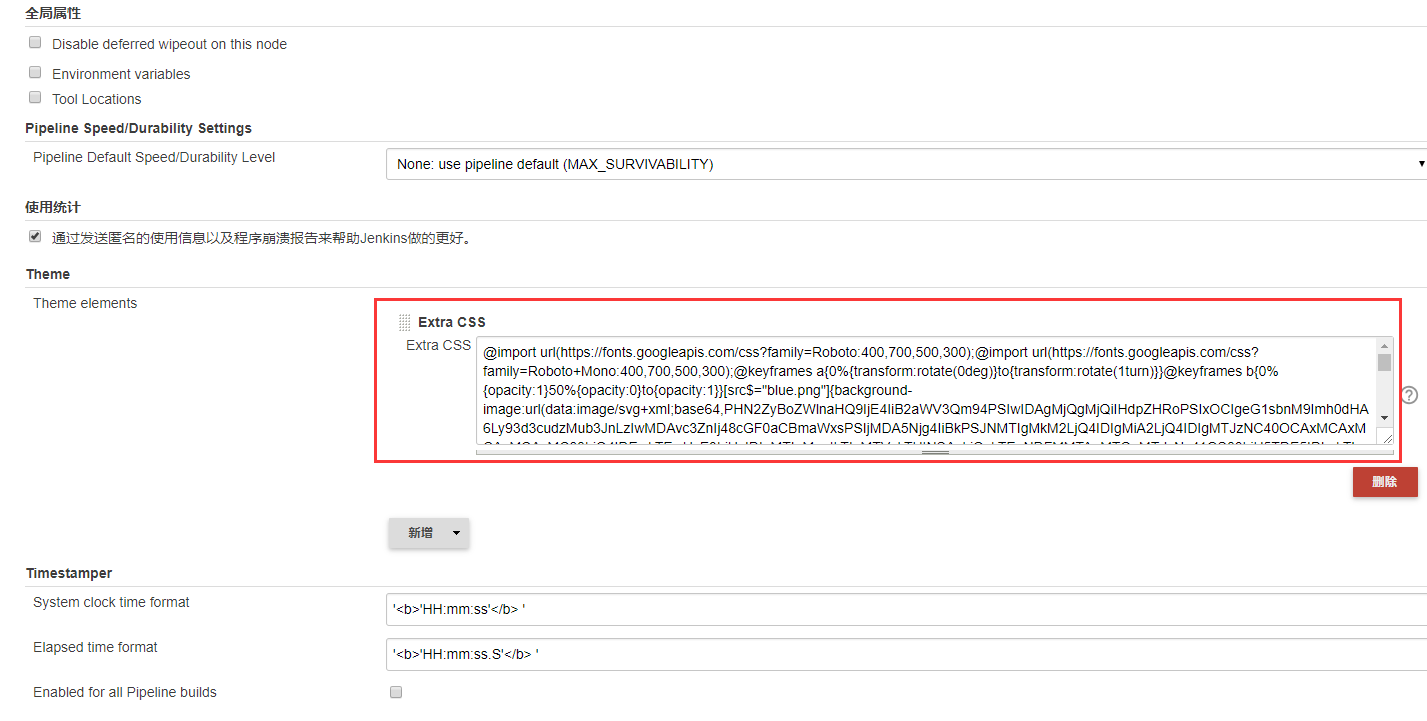Click the dropdown arrow of the durability level selector
Image resolution: width=1427 pixels, height=721 pixels.
pos(1420,163)
